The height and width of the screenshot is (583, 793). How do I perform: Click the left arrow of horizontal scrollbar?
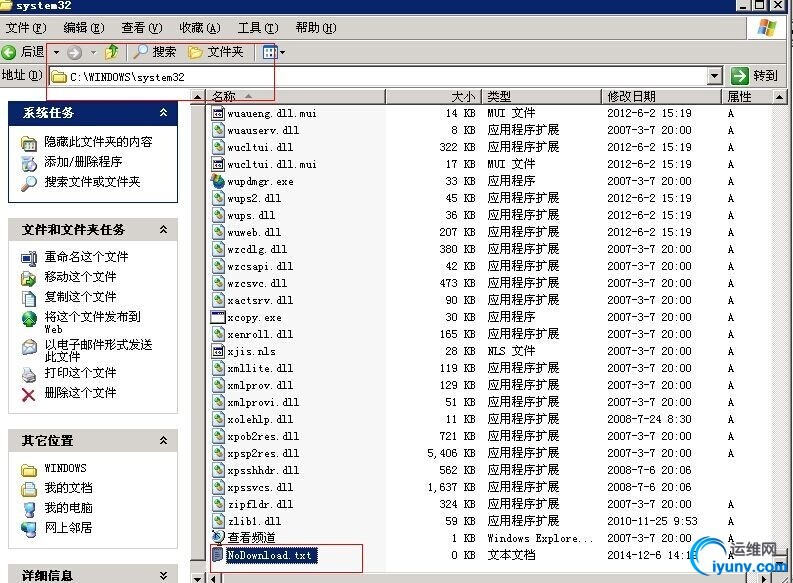pos(213,578)
